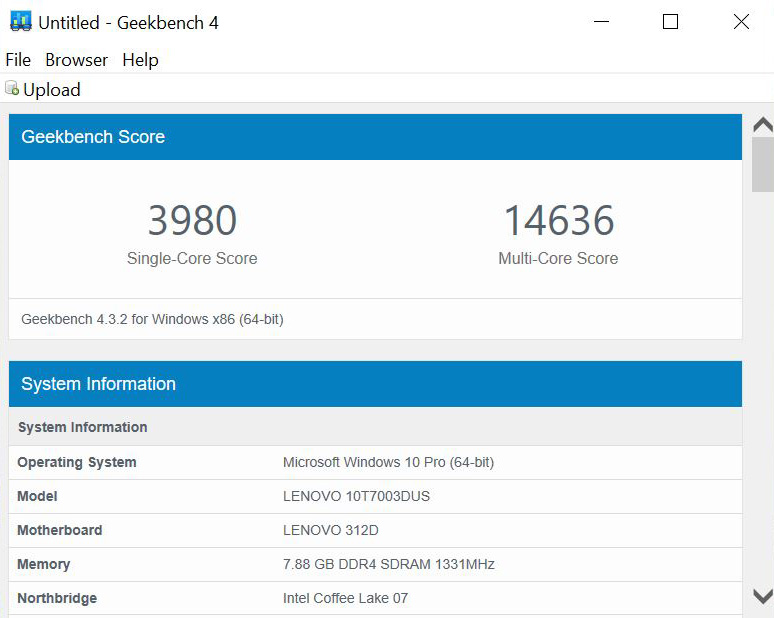This screenshot has height=618, width=774.
Task: Click the LENOVO 312D value
Action: pos(331,530)
